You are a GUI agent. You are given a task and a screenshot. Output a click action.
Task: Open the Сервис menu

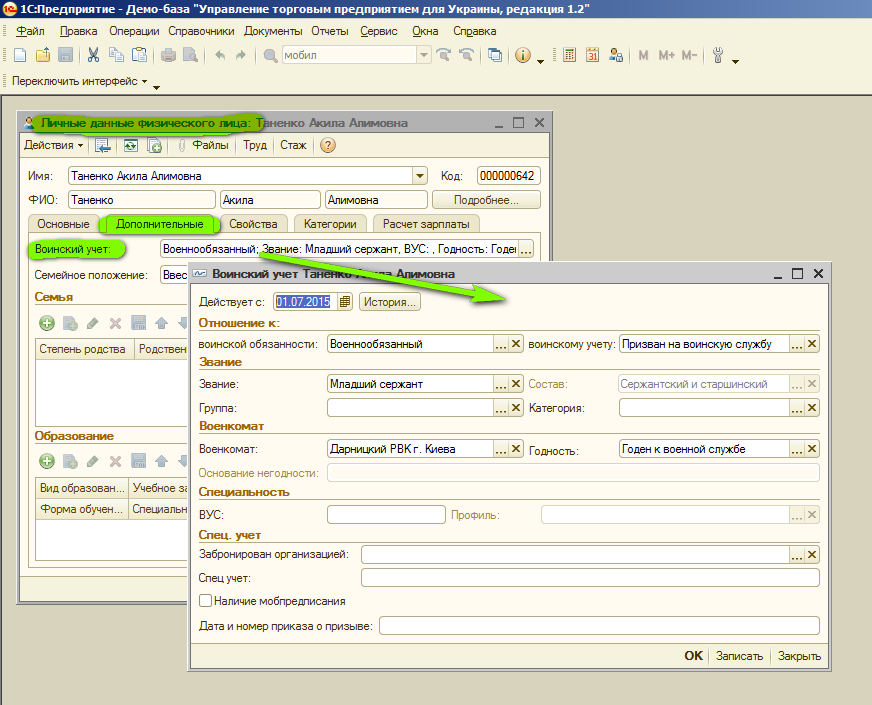coord(379,31)
